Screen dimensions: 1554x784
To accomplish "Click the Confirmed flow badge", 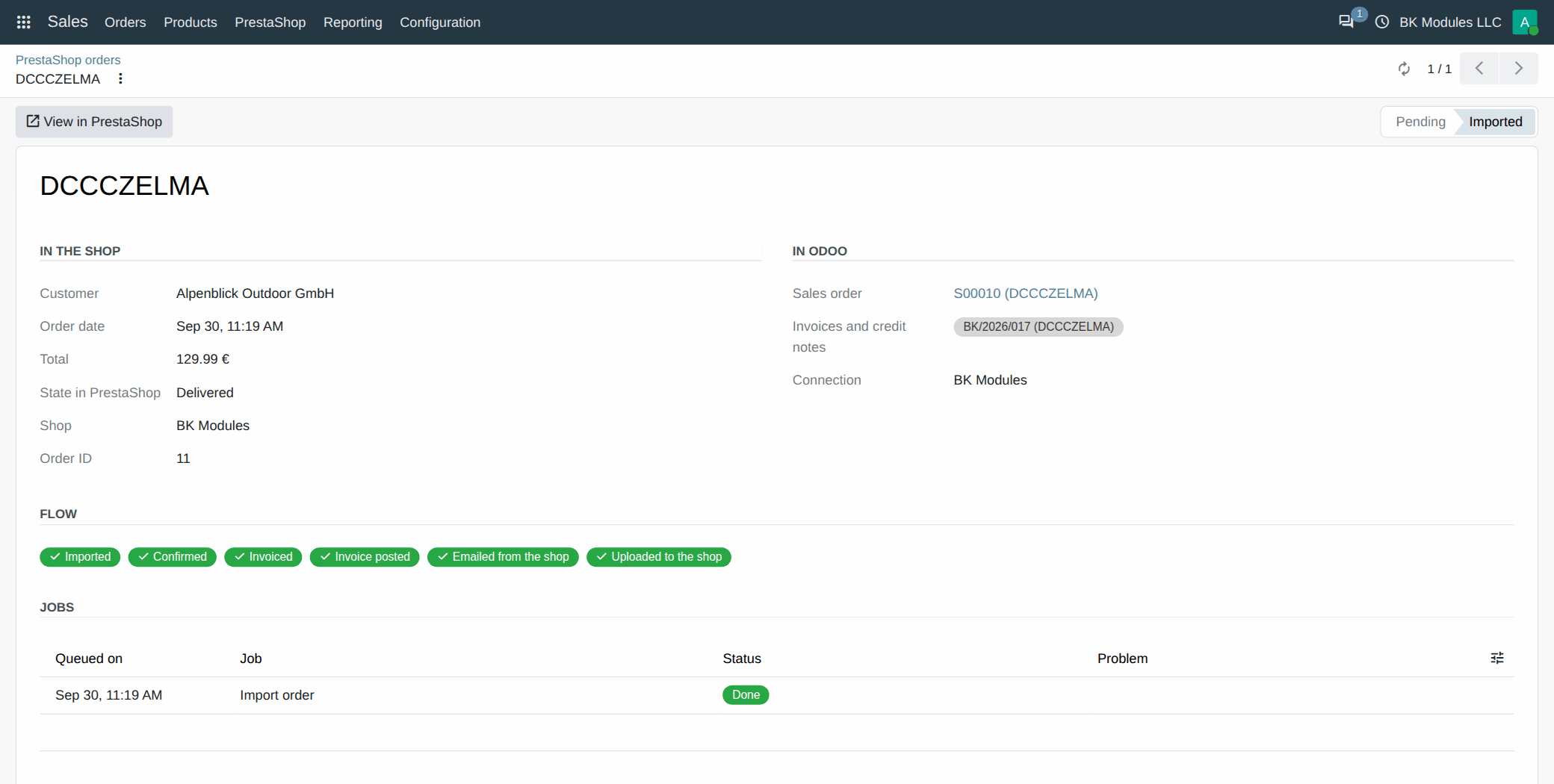I will (173, 557).
